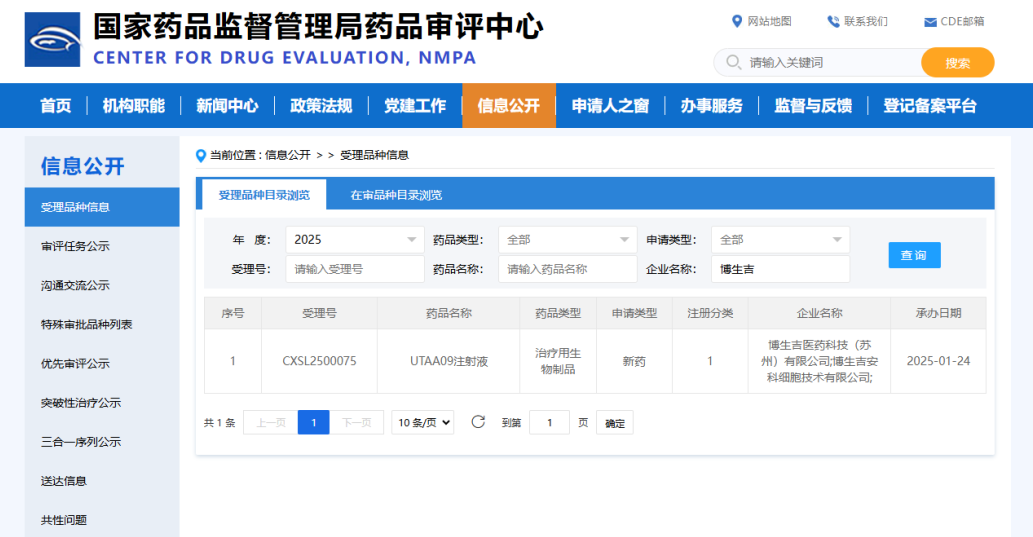This screenshot has height=537, width=1033.
Task: Open 审评任务公示 in the sidebar
Action: (x=75, y=246)
